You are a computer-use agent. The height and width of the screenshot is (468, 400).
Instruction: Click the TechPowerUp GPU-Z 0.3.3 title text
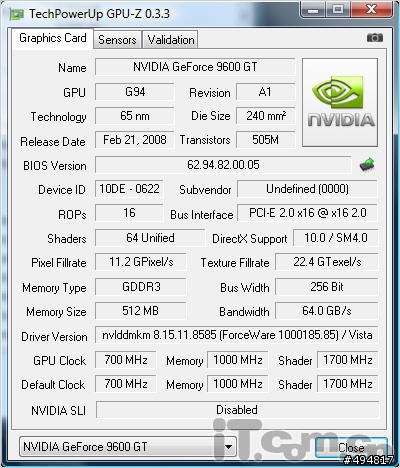click(x=99, y=14)
